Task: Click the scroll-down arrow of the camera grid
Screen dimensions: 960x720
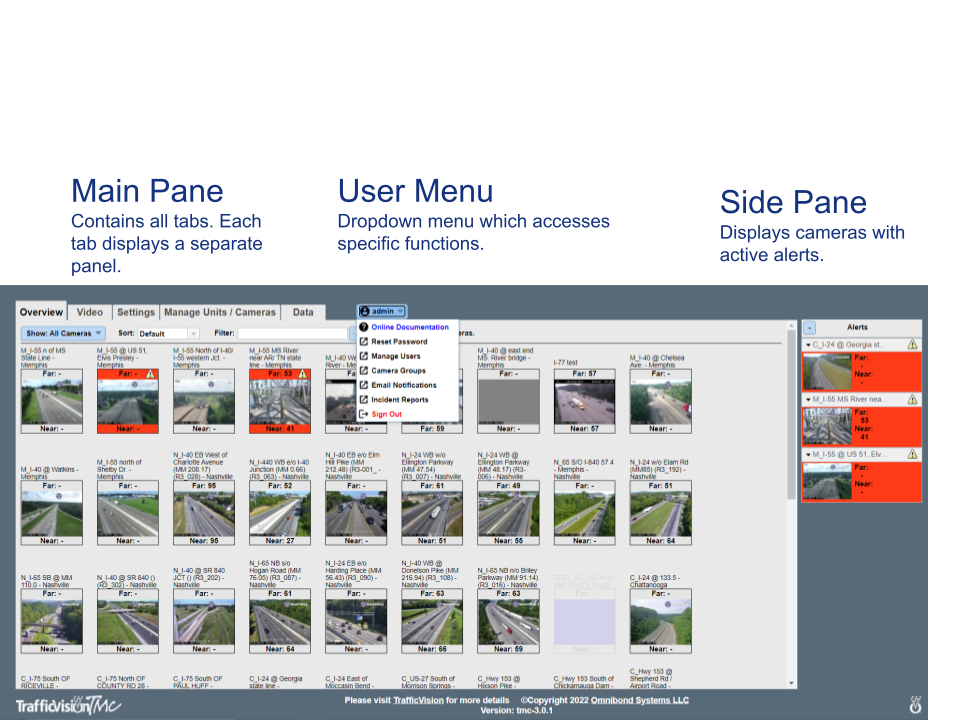Action: coord(791,683)
